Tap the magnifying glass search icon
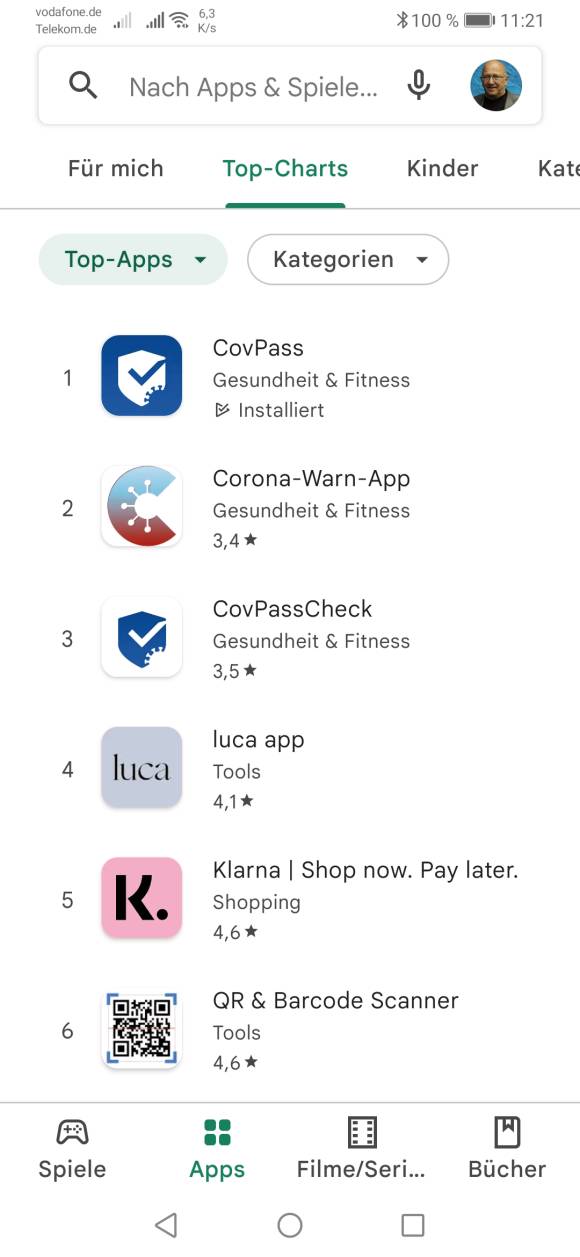This screenshot has width=580, height=1257. (83, 86)
